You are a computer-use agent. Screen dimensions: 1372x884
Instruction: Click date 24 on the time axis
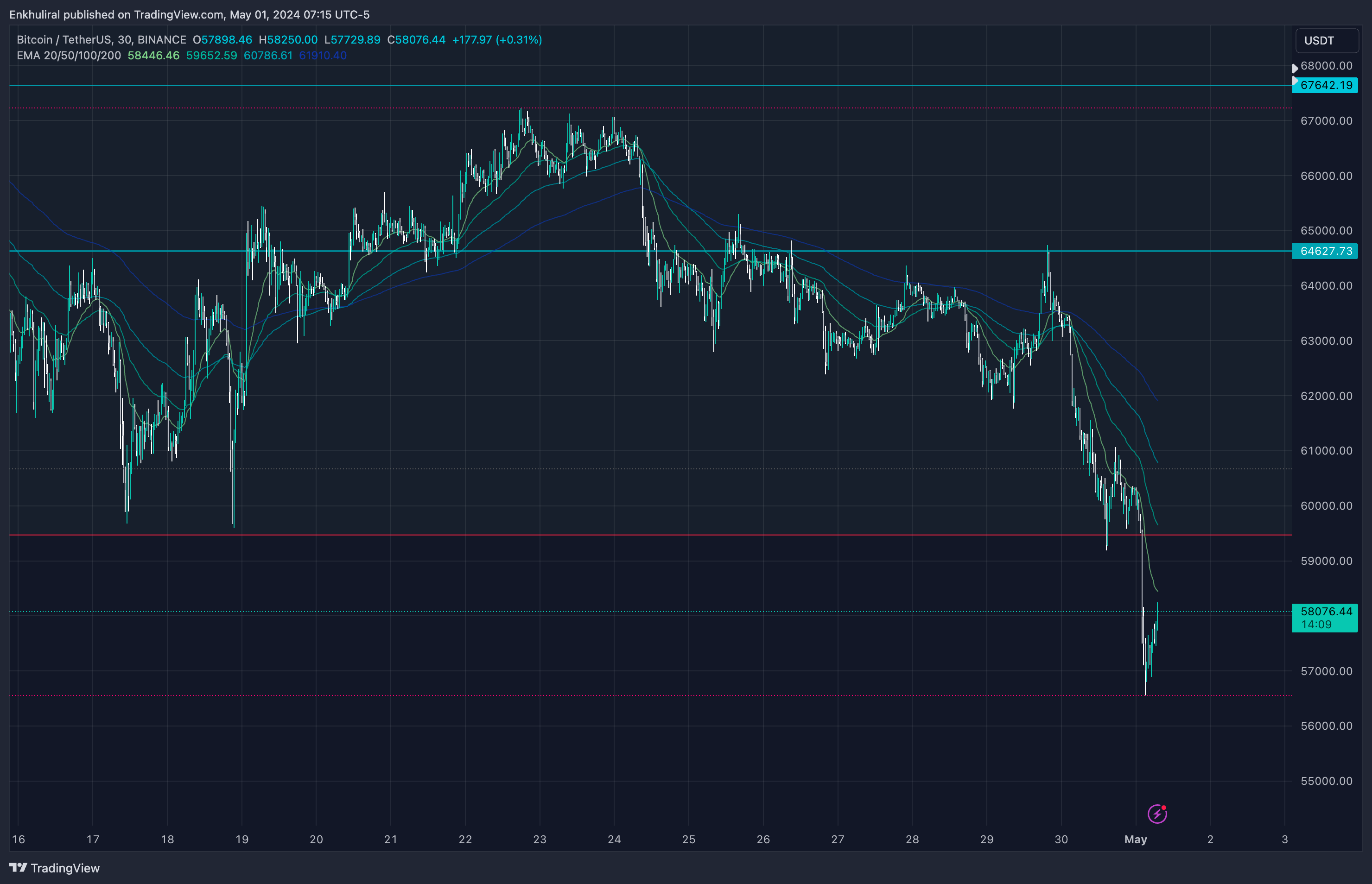click(x=614, y=839)
